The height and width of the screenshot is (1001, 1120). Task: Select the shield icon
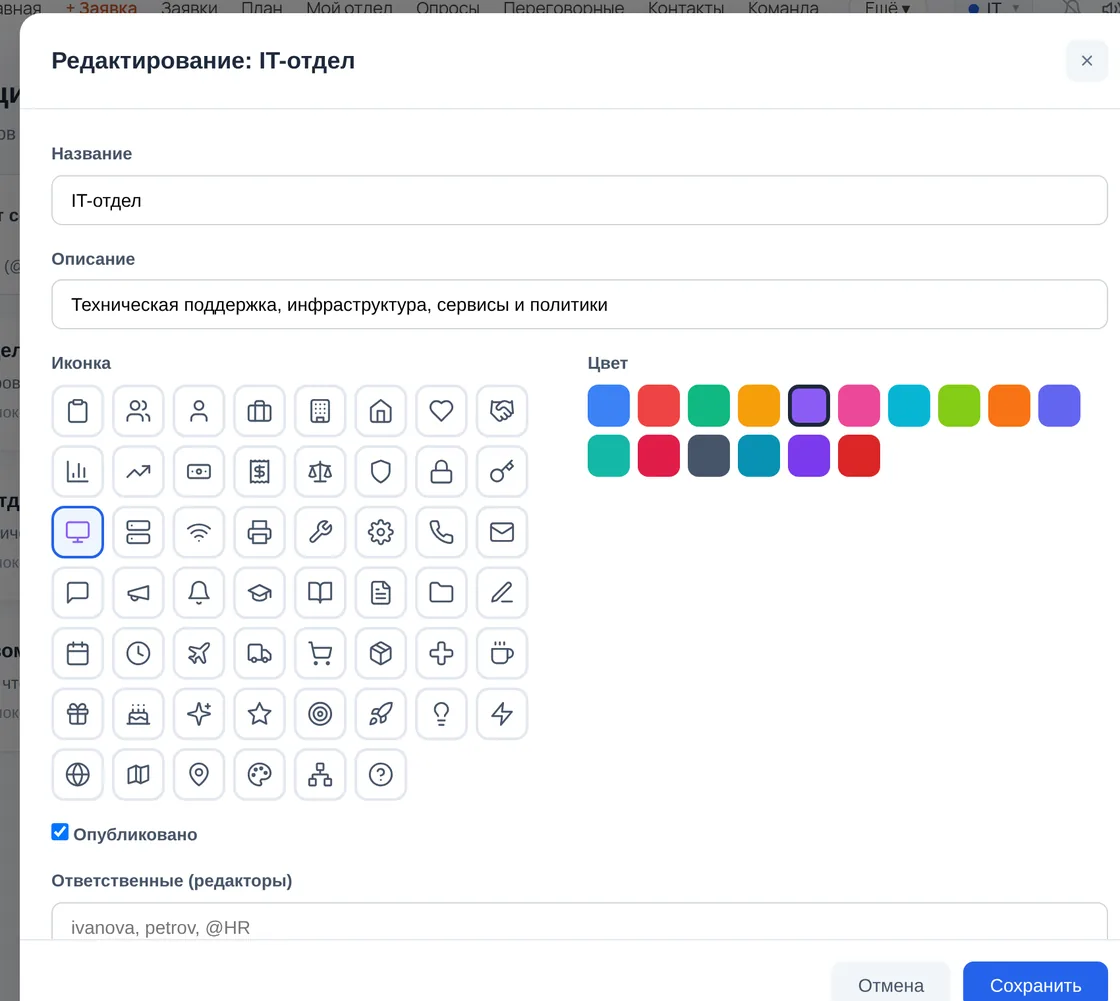[381, 472]
